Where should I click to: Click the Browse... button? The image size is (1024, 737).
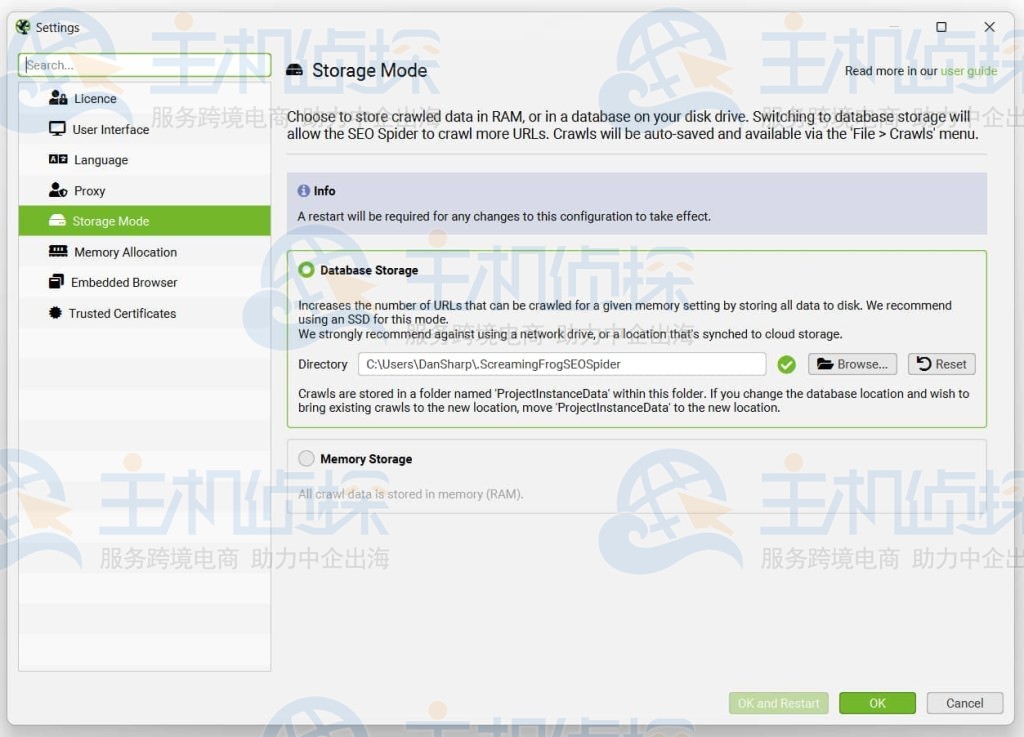click(x=852, y=364)
